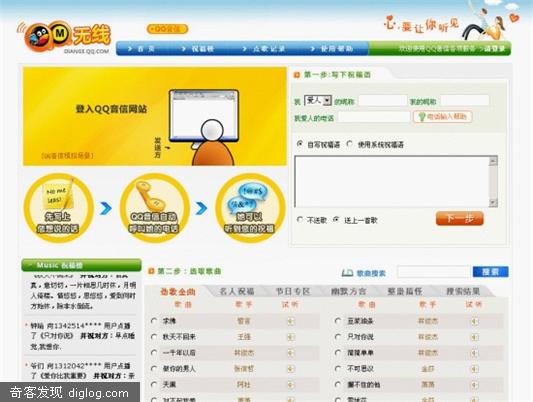The image size is (533, 402).
Task: Focus the recipient nickname input field
Action: click(382, 101)
